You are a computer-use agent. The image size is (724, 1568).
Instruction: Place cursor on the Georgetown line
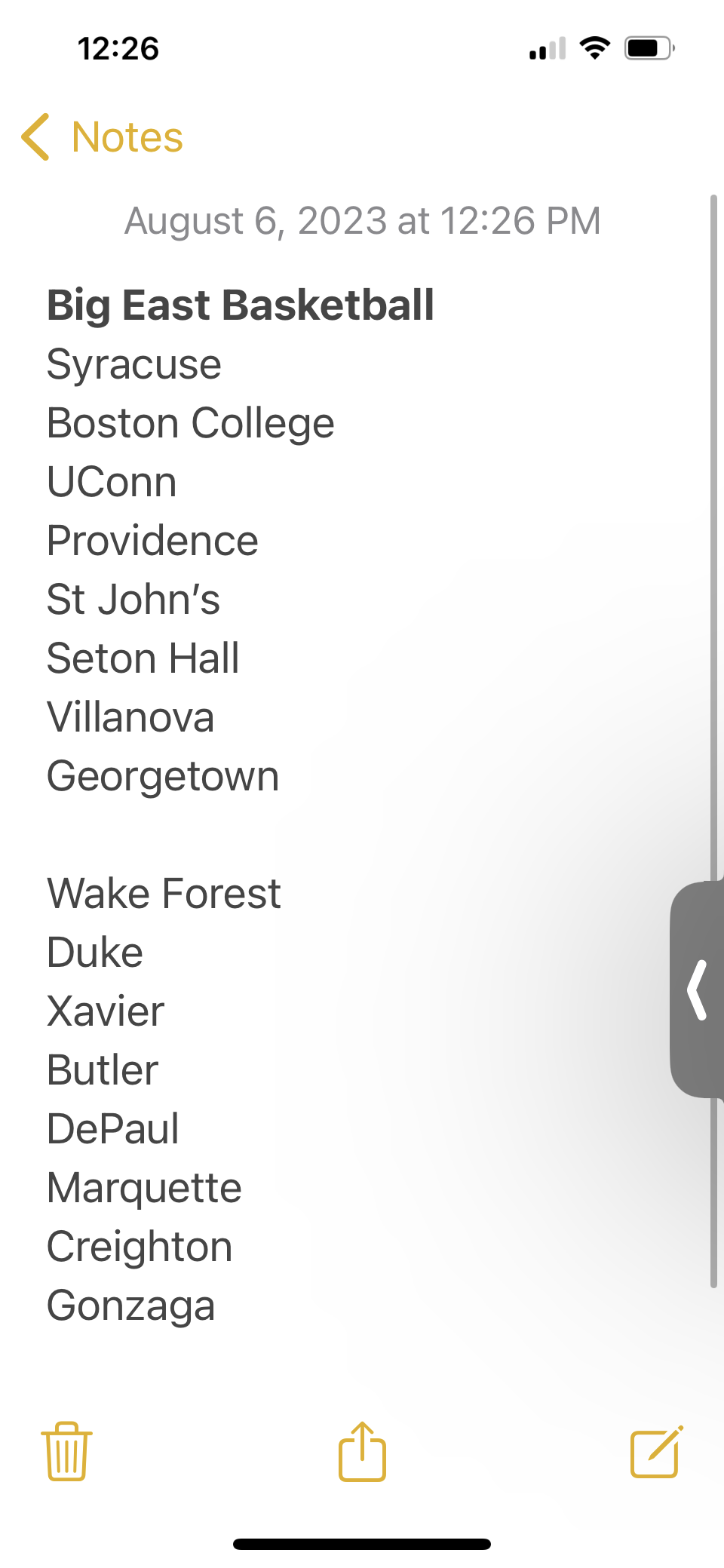(163, 777)
